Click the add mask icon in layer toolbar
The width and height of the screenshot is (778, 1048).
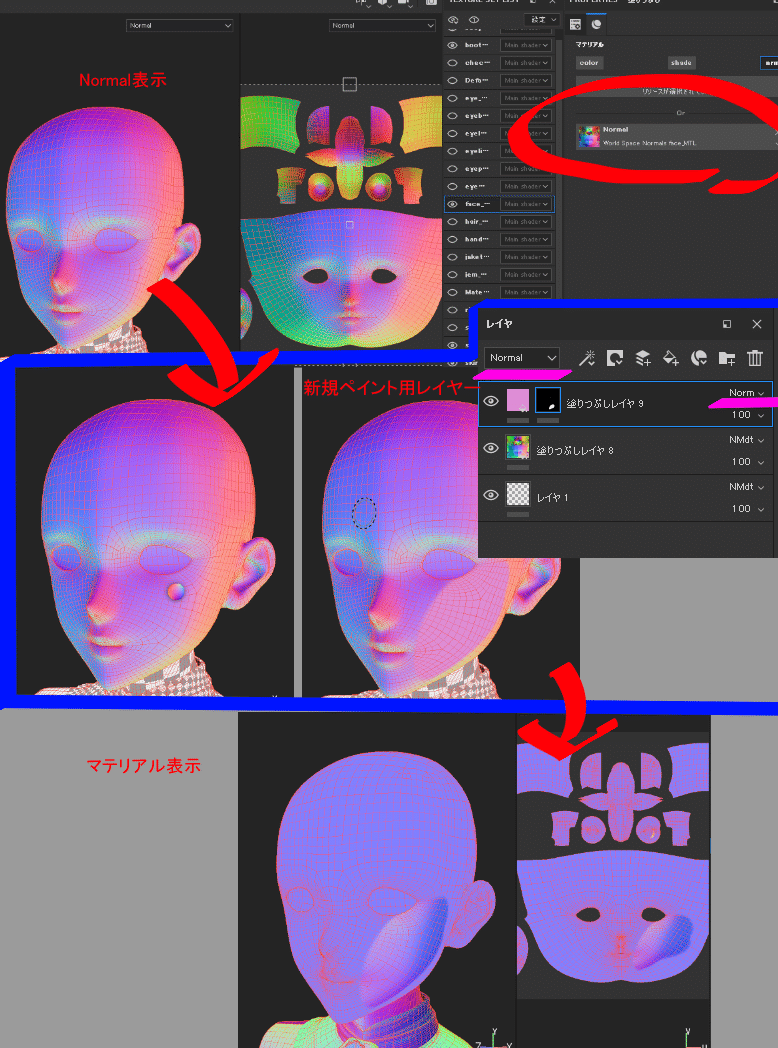(614, 358)
